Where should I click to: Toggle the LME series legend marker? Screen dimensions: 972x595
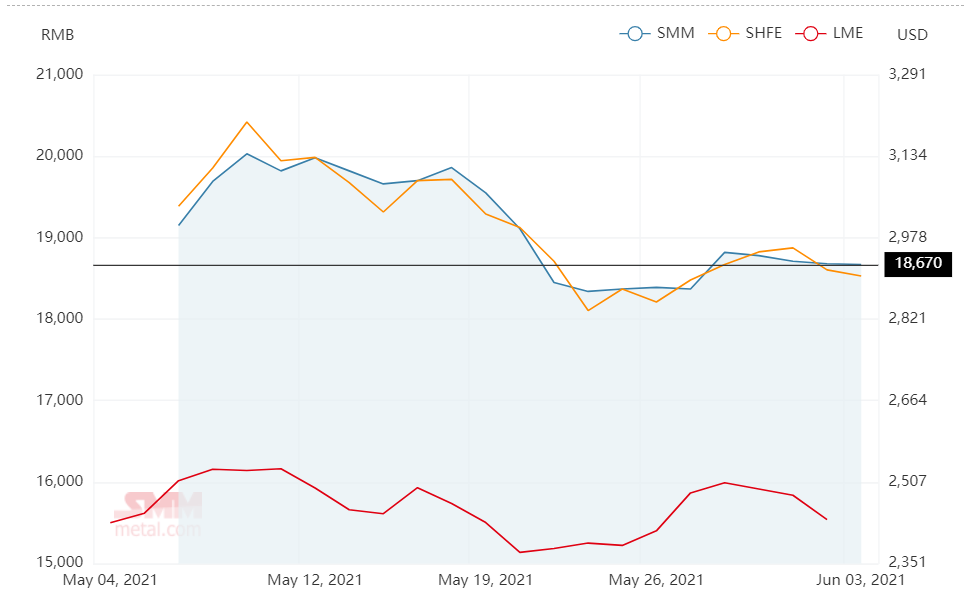[x=811, y=33]
